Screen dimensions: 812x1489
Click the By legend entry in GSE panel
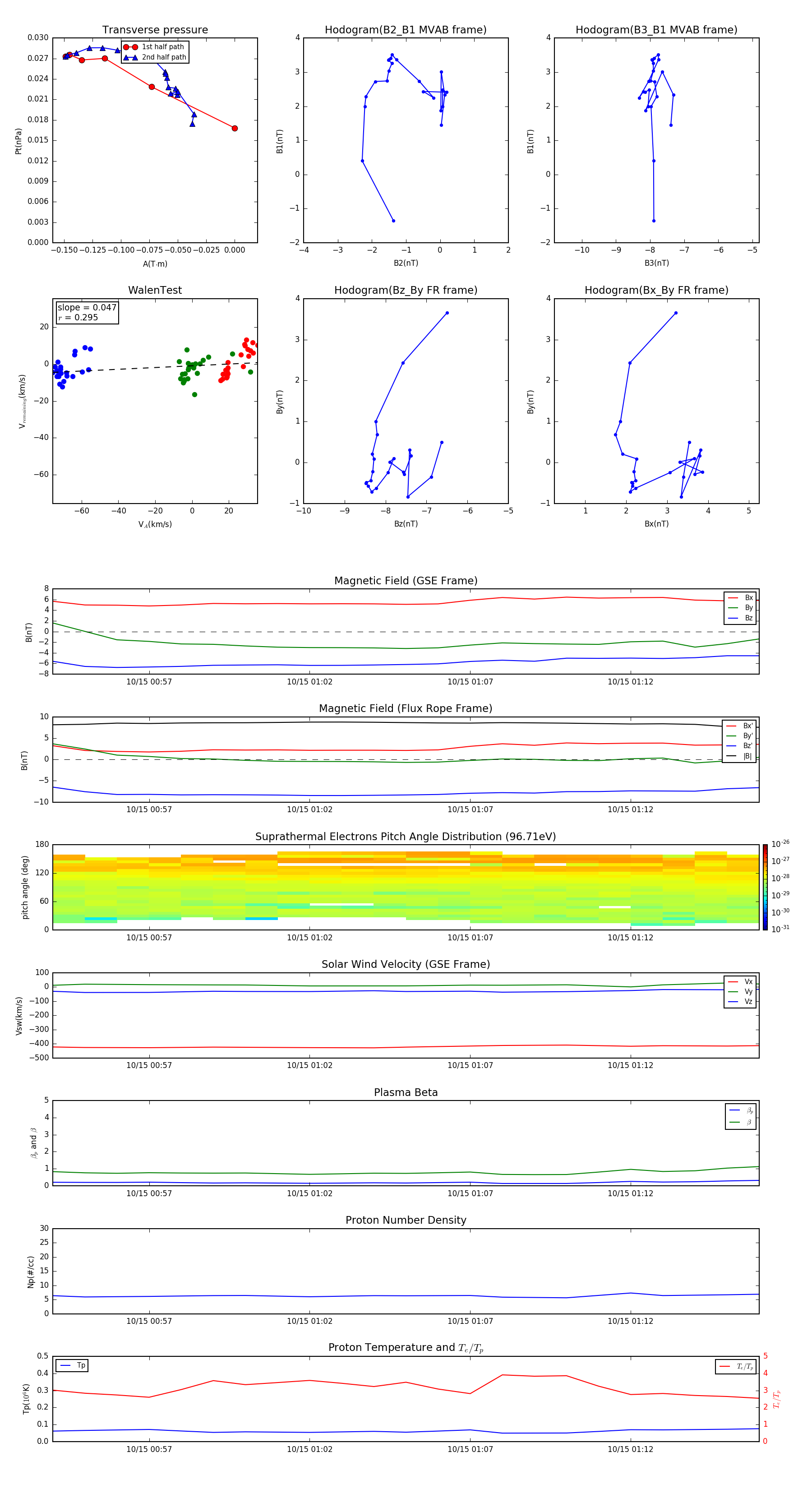click(740, 607)
